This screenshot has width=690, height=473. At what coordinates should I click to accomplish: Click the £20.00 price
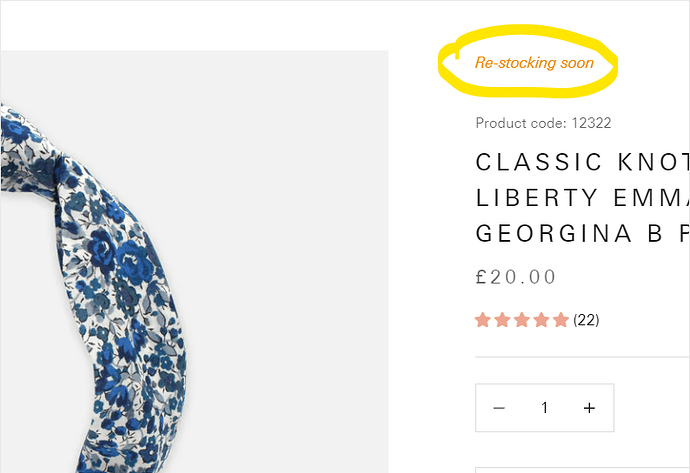tap(516, 277)
